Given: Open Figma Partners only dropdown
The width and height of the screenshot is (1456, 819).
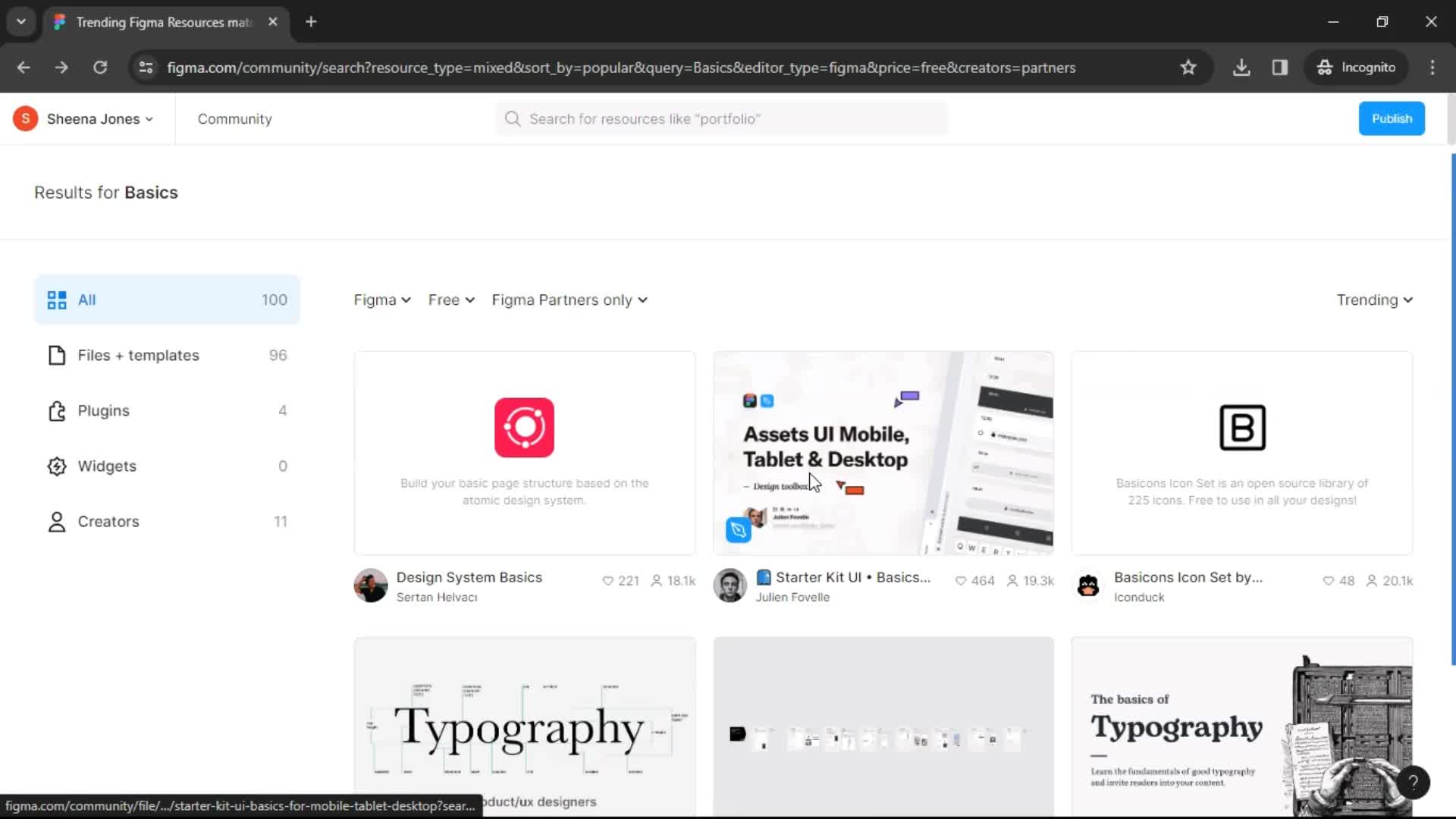Looking at the screenshot, I should [570, 300].
